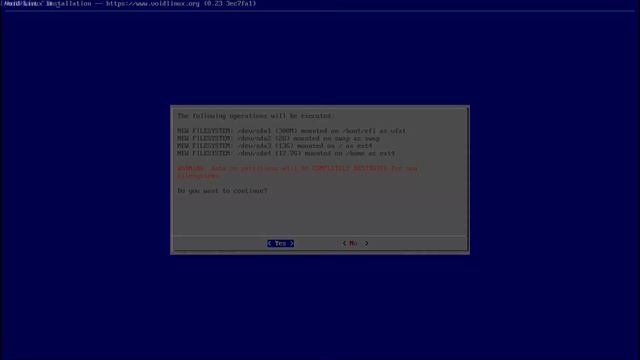Click 'The following operations will be executed' heading

256,116
